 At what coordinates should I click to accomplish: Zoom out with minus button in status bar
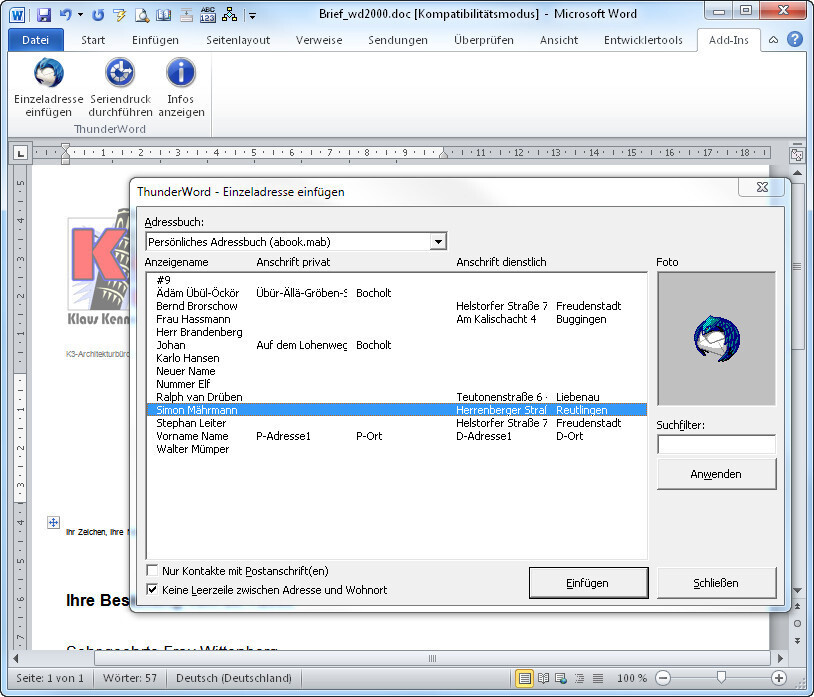coord(663,678)
